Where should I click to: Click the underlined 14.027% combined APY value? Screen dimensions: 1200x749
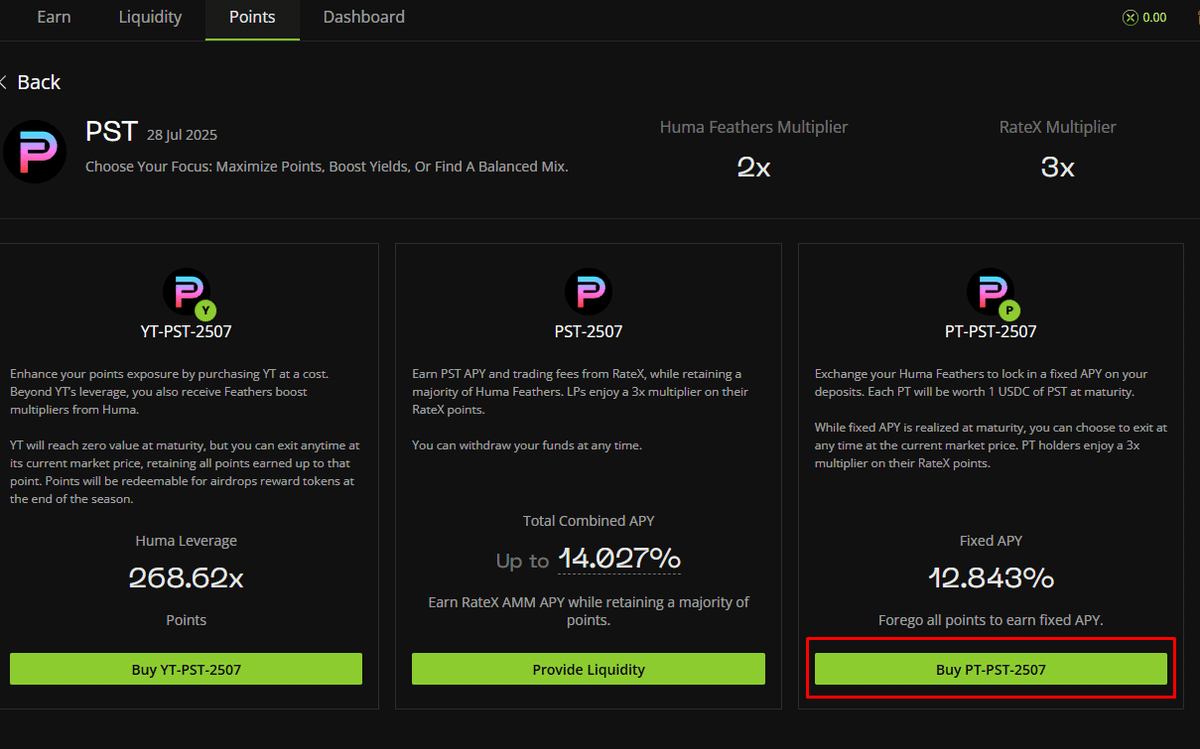coord(619,558)
